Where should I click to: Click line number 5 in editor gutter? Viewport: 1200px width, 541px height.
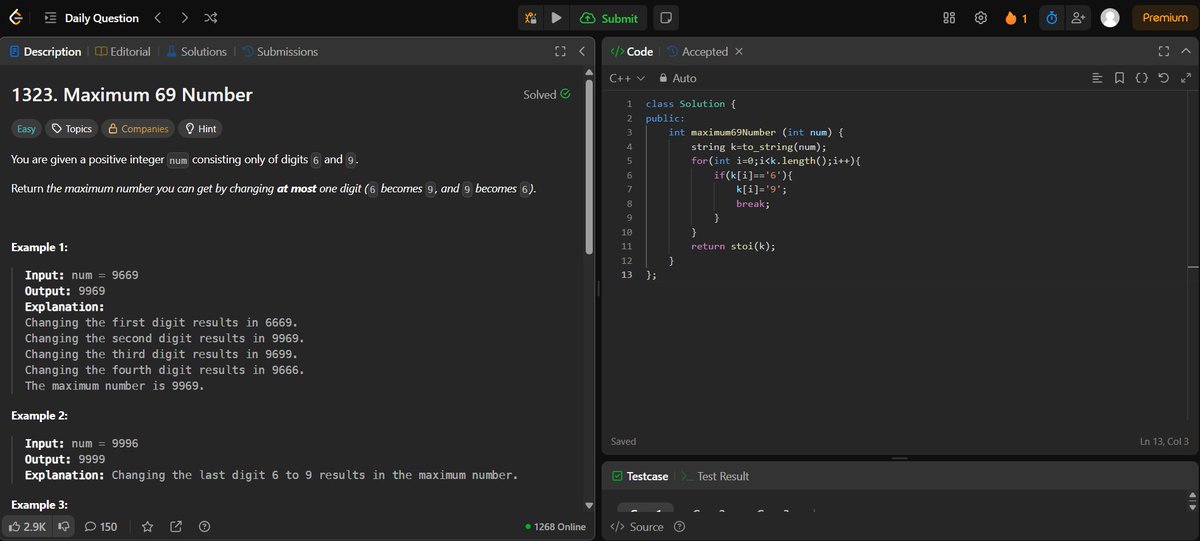[x=627, y=160]
